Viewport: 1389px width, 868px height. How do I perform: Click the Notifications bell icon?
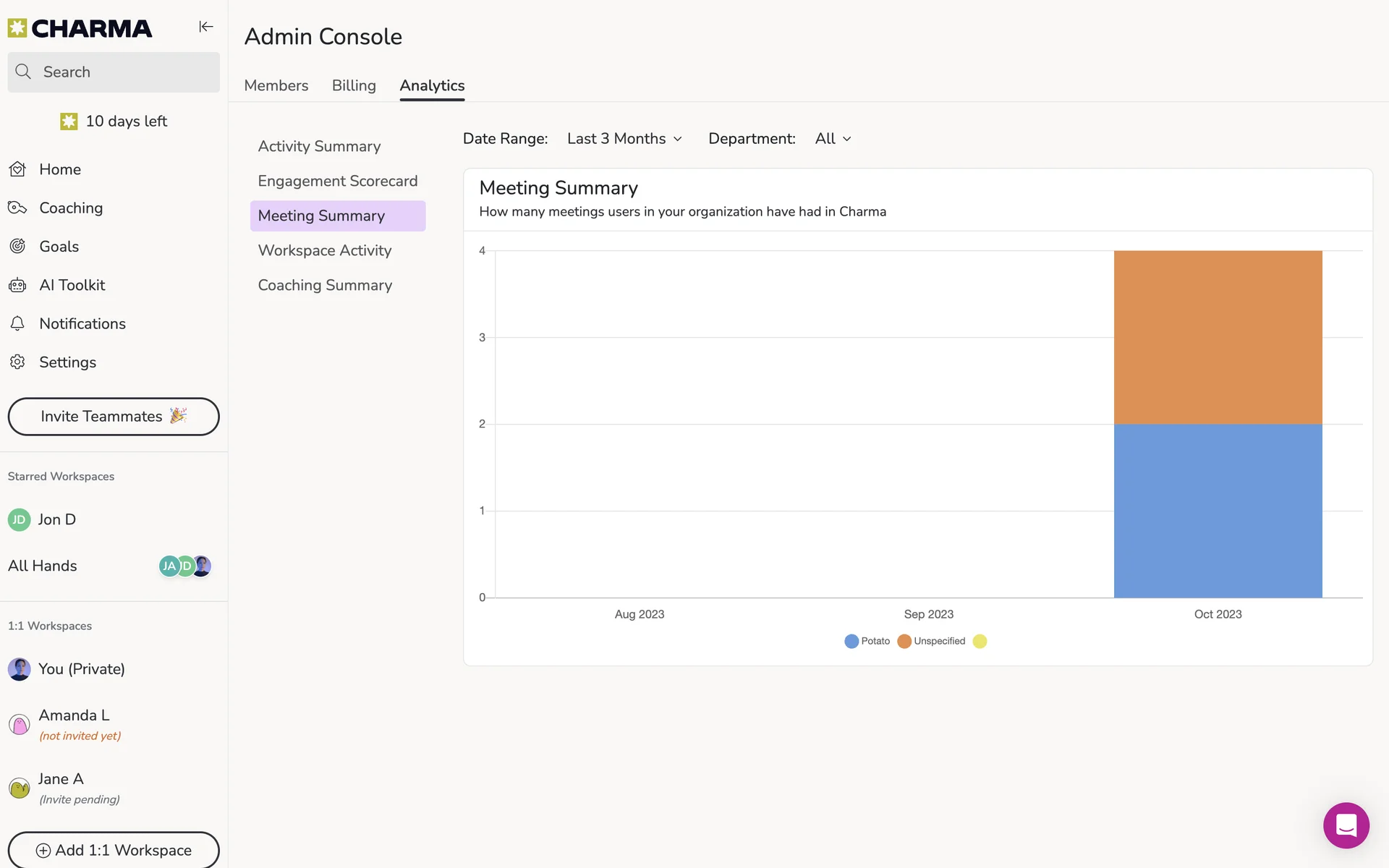point(18,323)
